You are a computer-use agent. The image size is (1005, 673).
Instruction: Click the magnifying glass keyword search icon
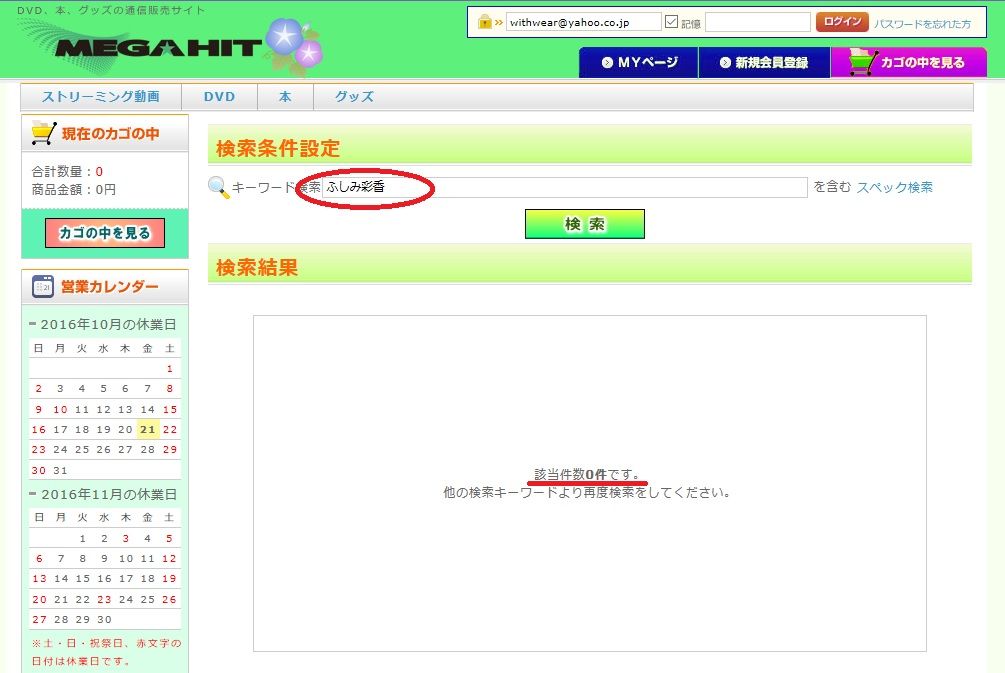[x=219, y=187]
